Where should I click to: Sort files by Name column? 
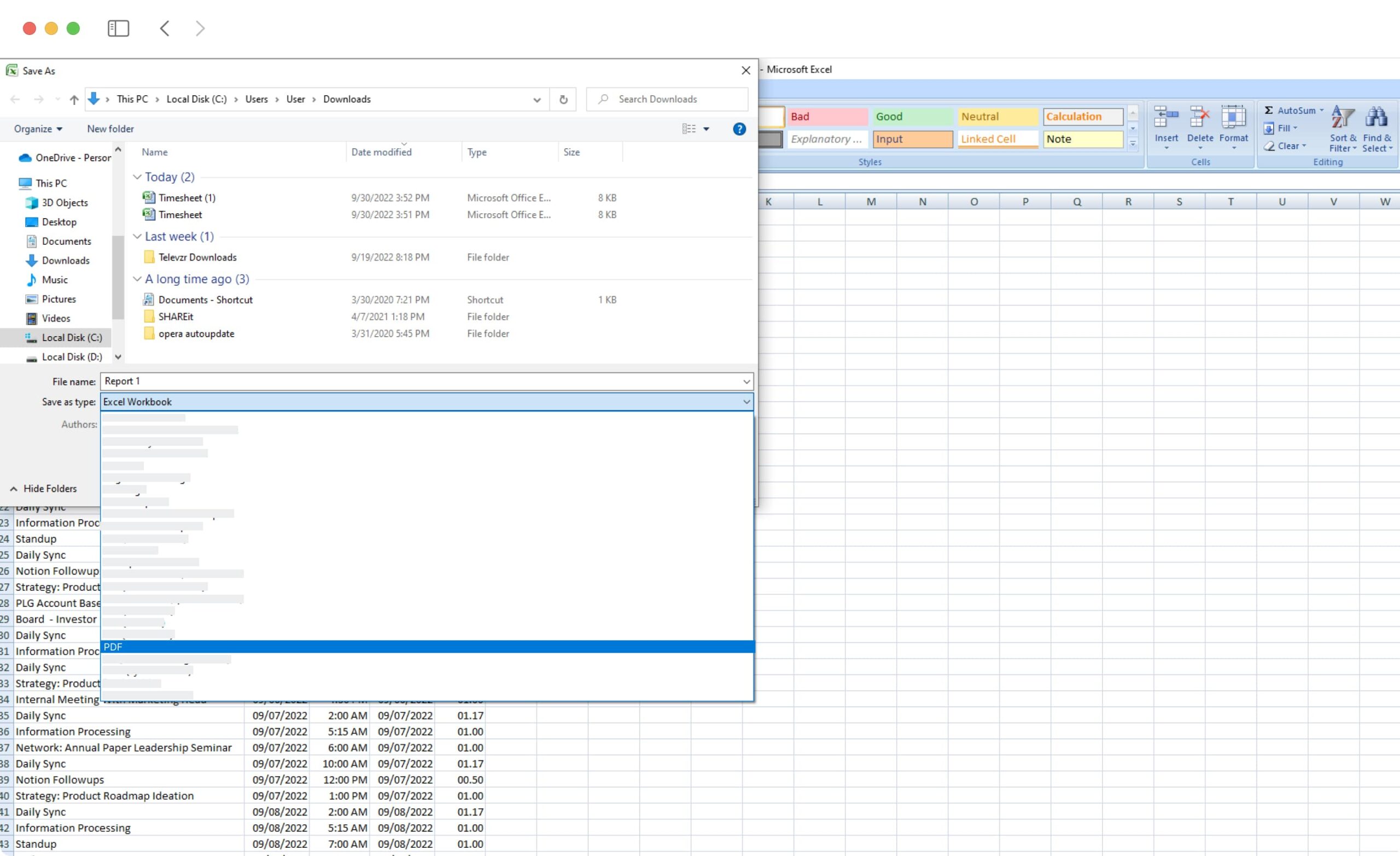pos(155,152)
